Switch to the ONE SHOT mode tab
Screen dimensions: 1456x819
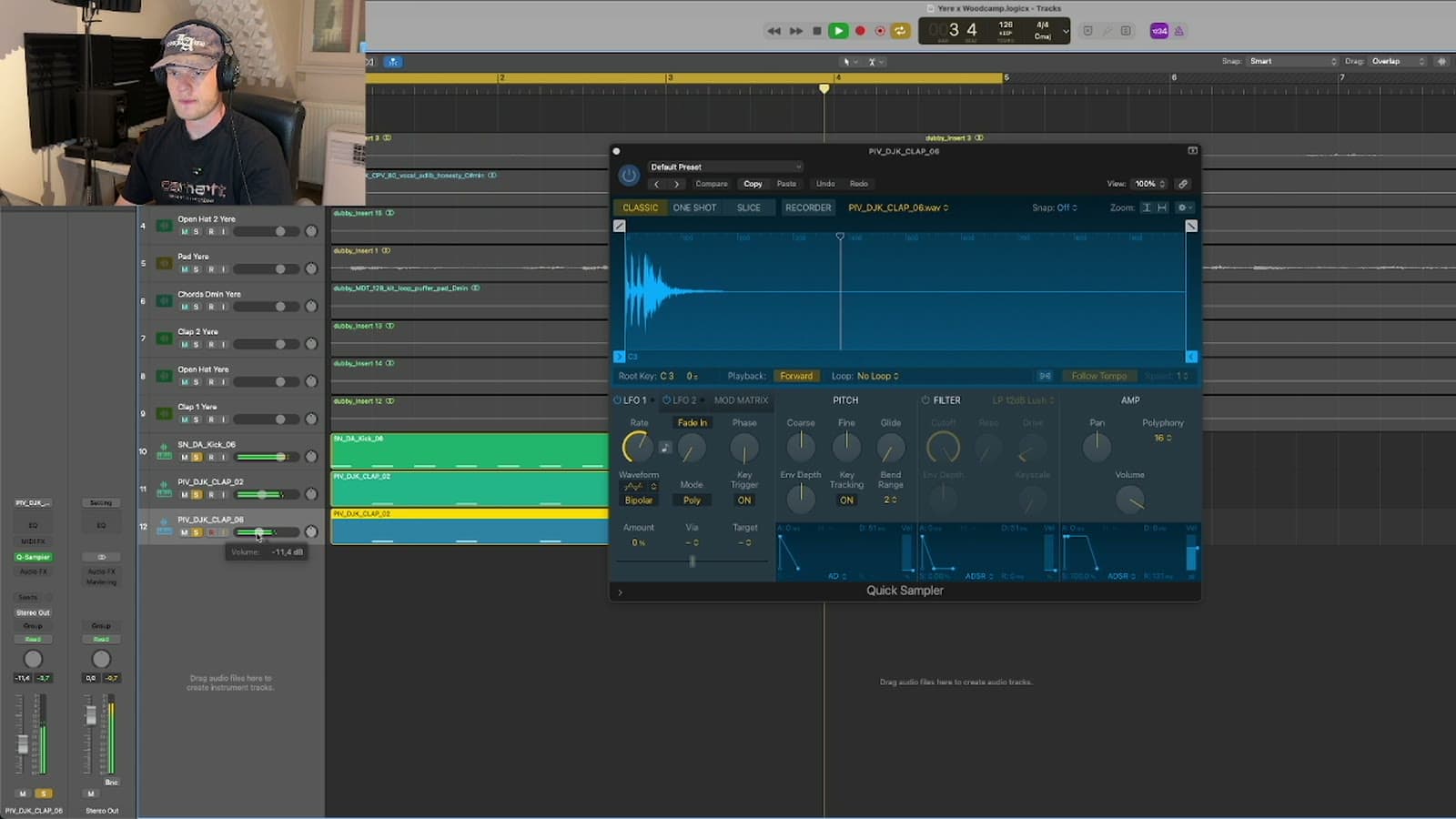(x=694, y=207)
